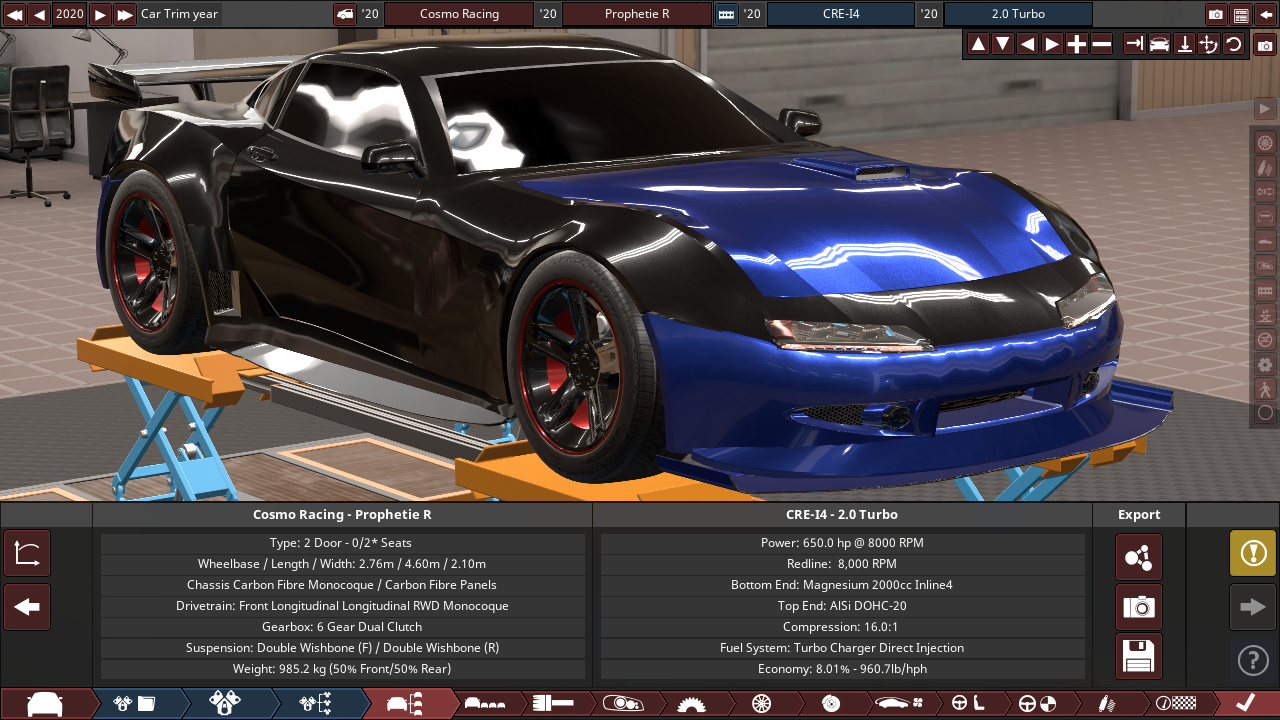Open the car trim overview tab
The image size is (1280, 720).
coord(408,703)
